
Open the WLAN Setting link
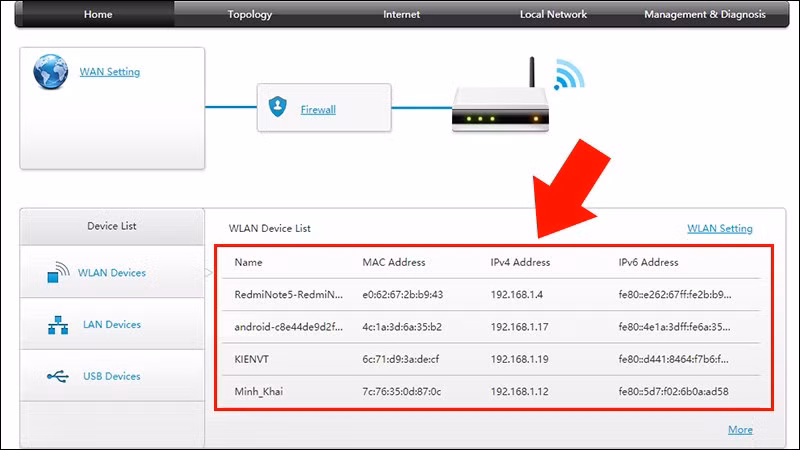pyautogui.click(x=719, y=229)
